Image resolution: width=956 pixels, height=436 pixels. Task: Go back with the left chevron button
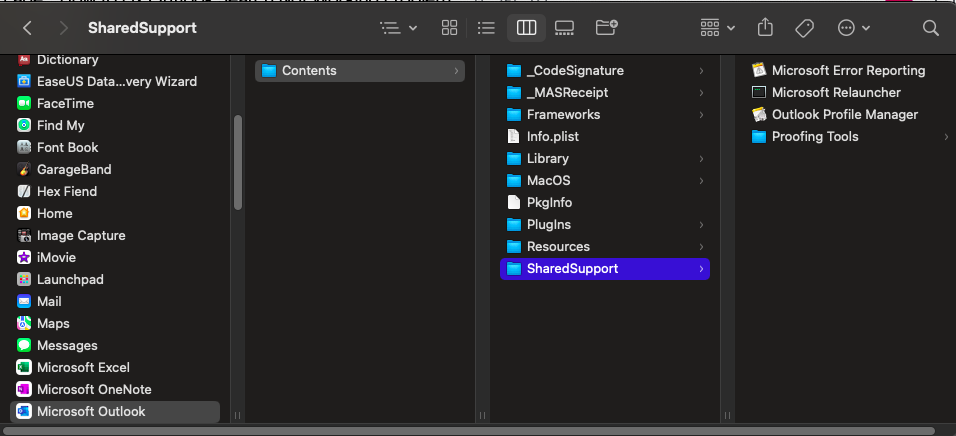pos(27,28)
